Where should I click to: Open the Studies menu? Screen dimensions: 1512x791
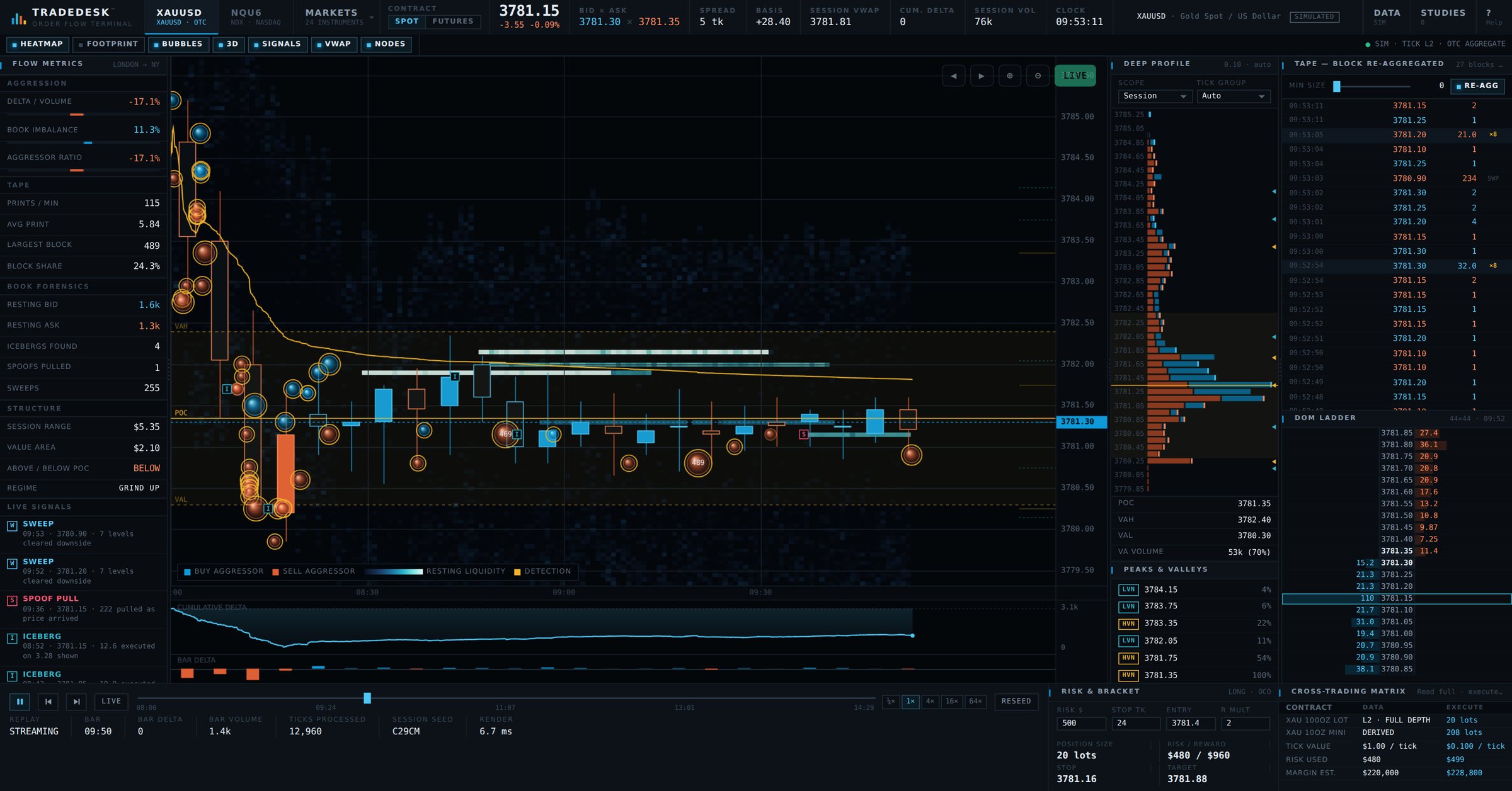coord(1443,16)
